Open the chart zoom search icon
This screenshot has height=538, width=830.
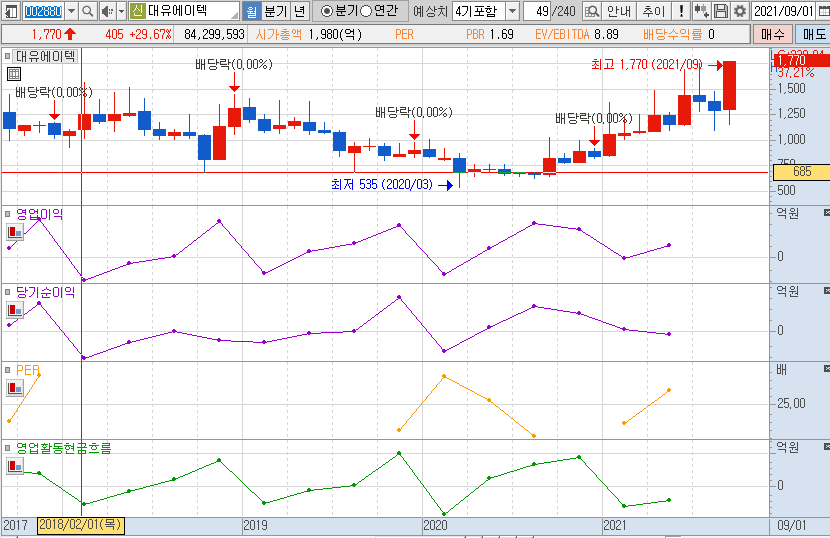pos(592,11)
